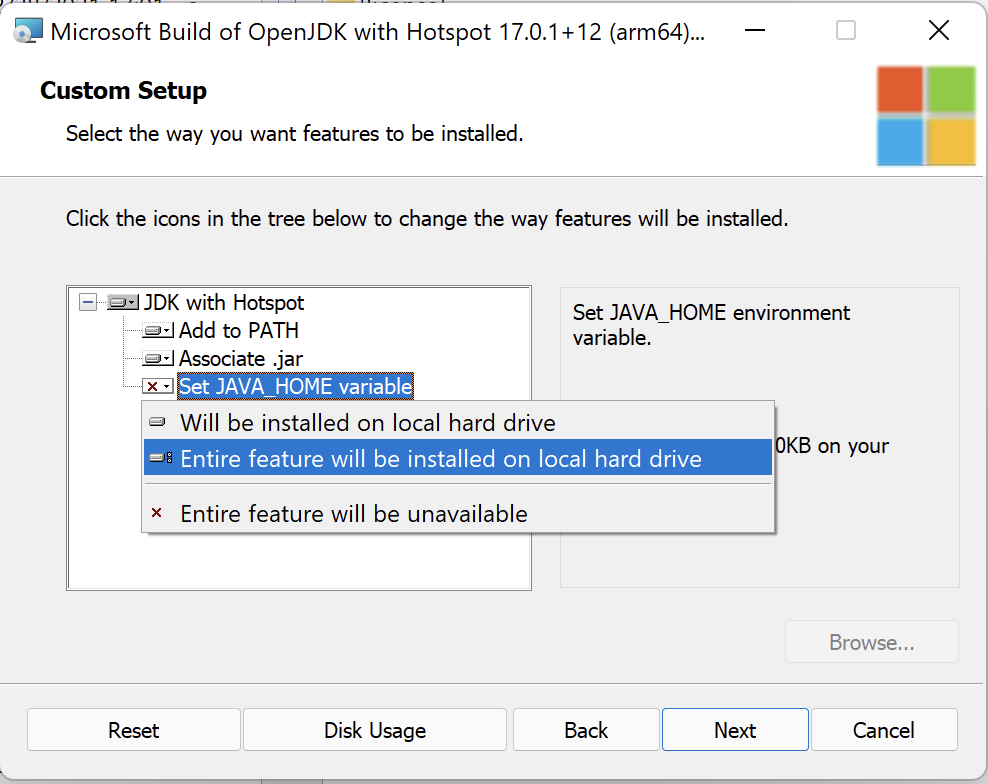
Task: Click the hard drive icon in first menu entry
Action: point(157,423)
